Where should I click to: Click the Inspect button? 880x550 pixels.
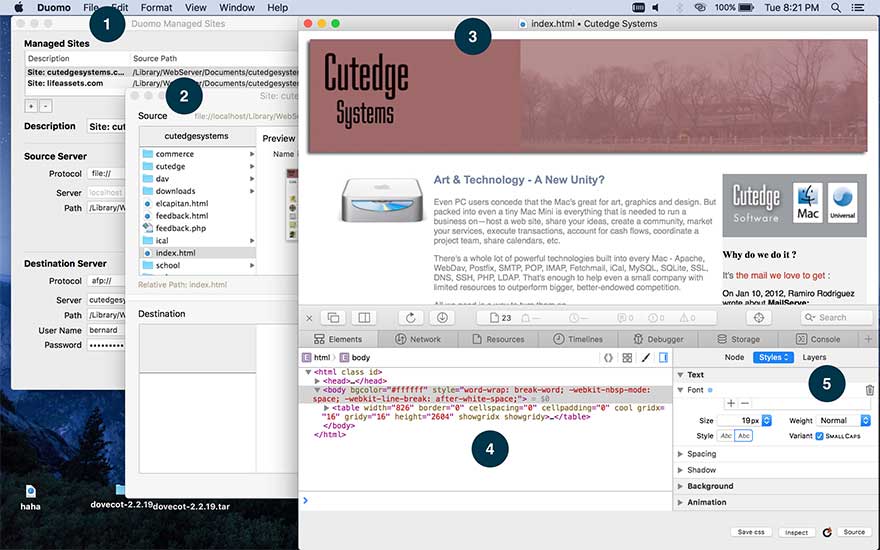tap(795, 532)
